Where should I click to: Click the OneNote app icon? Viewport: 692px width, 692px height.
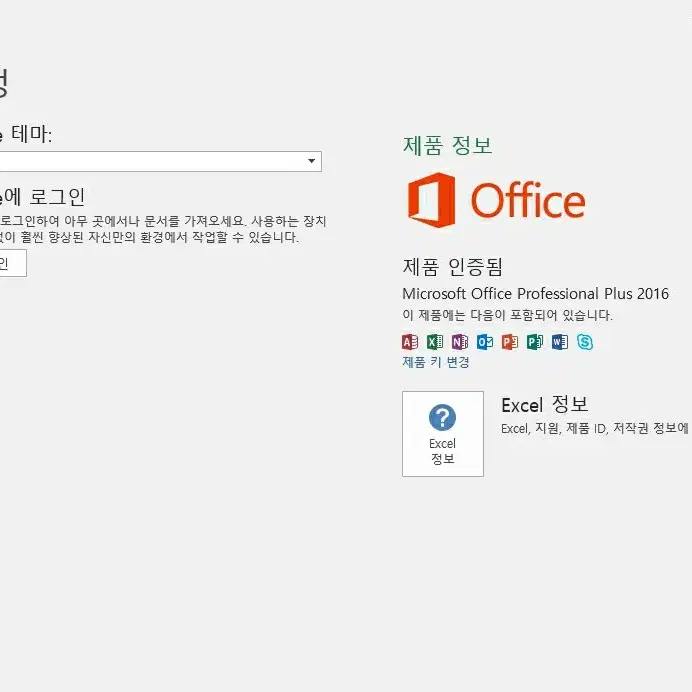[460, 342]
